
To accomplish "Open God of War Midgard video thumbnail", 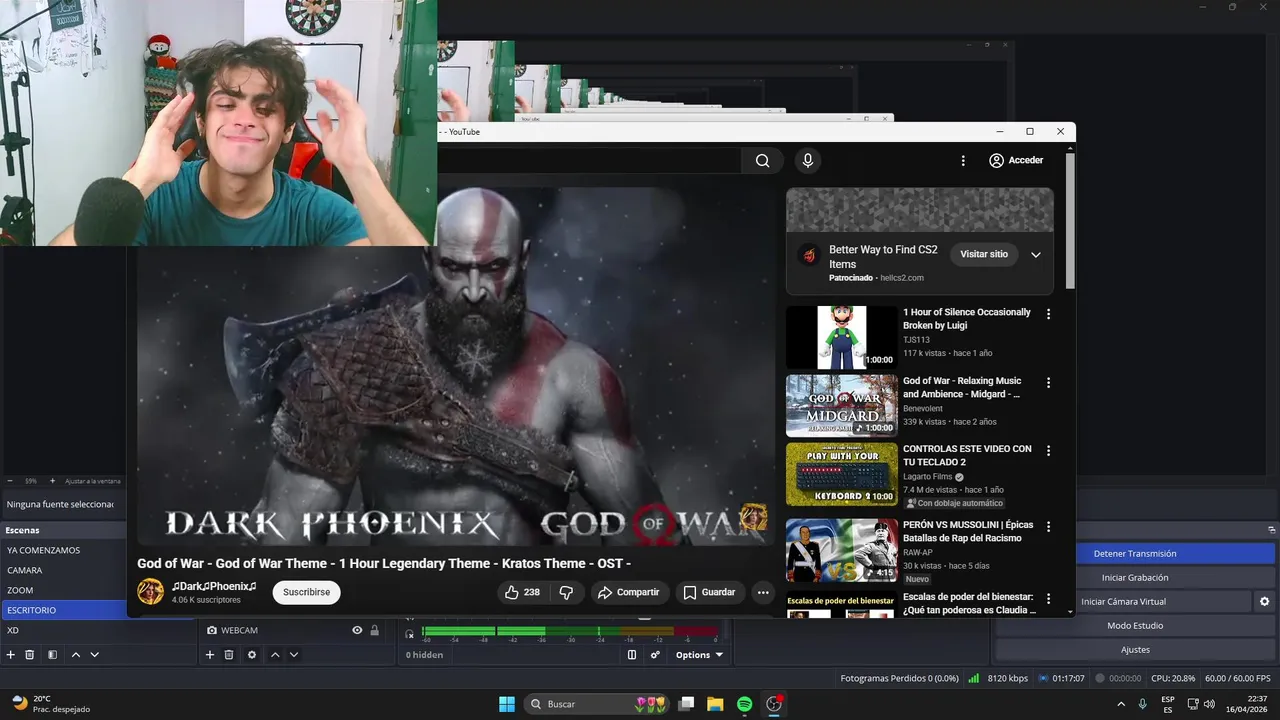I will [x=841, y=406].
